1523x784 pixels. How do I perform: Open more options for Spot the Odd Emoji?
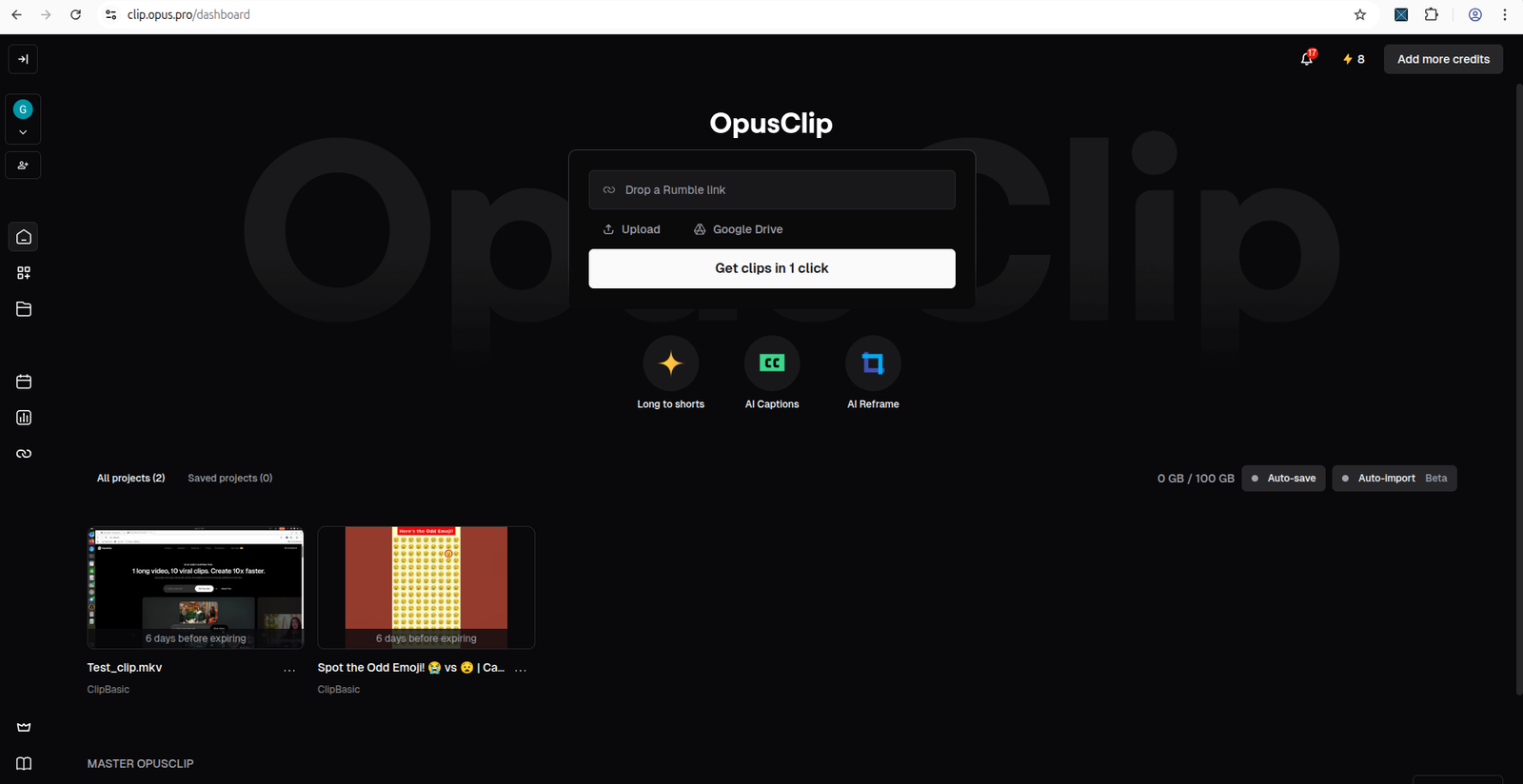click(x=521, y=670)
